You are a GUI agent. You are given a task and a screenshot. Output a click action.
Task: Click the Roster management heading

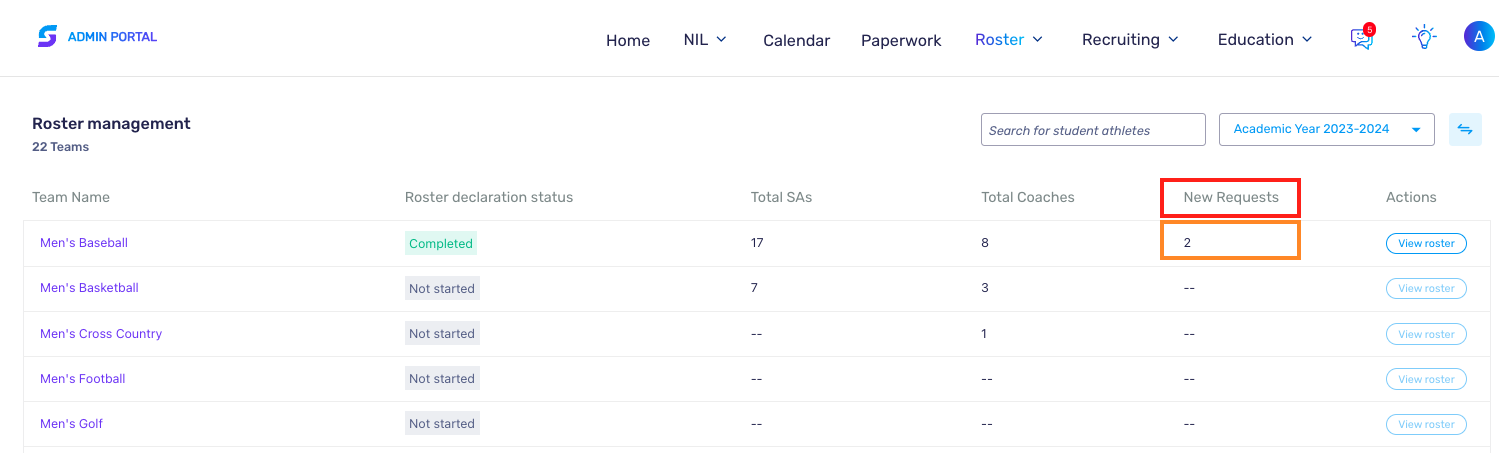(111, 124)
